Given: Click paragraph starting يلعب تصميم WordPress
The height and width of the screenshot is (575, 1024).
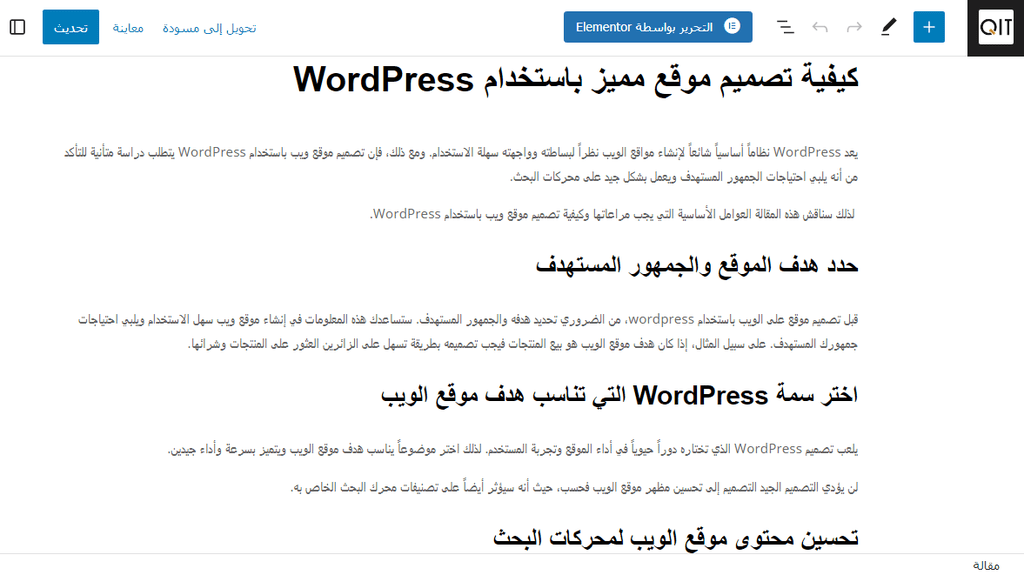Looking at the screenshot, I should (x=513, y=449).
